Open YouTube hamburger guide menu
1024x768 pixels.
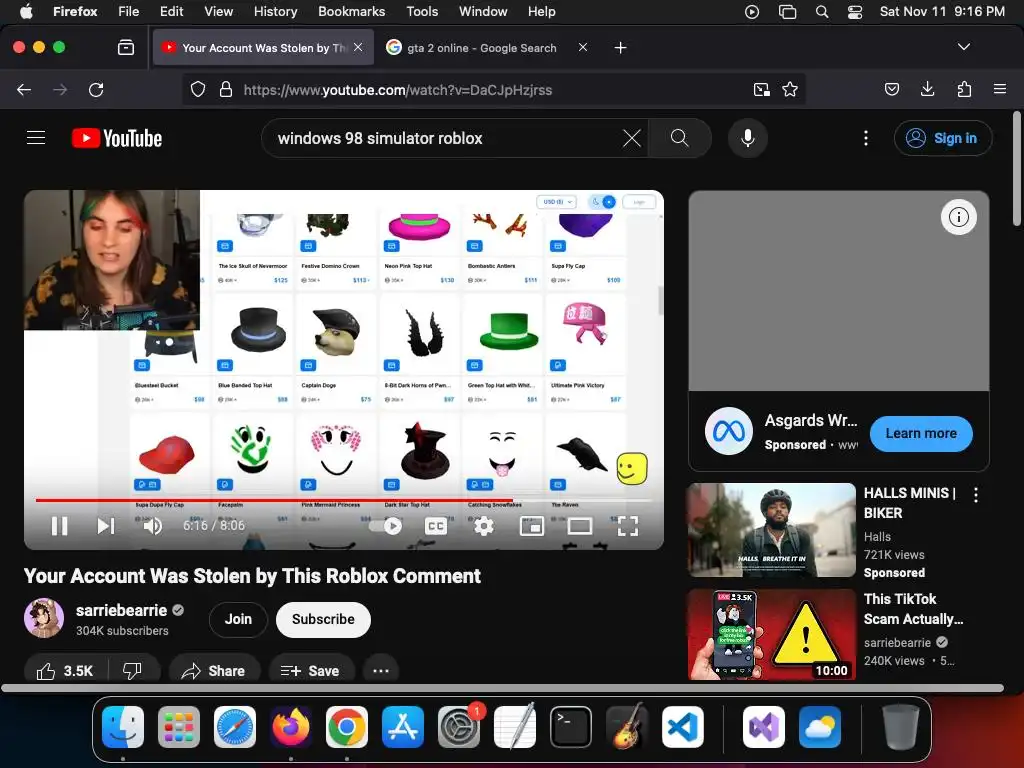tap(36, 138)
